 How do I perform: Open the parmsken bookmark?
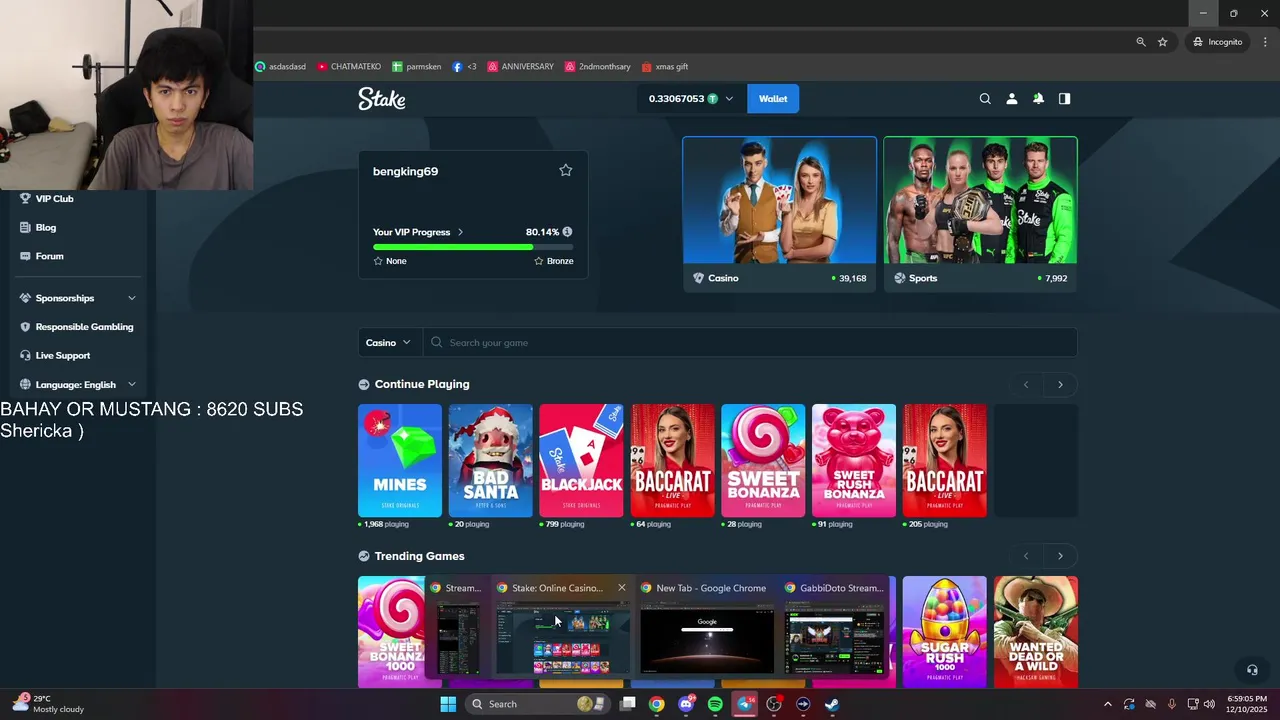pos(417,67)
